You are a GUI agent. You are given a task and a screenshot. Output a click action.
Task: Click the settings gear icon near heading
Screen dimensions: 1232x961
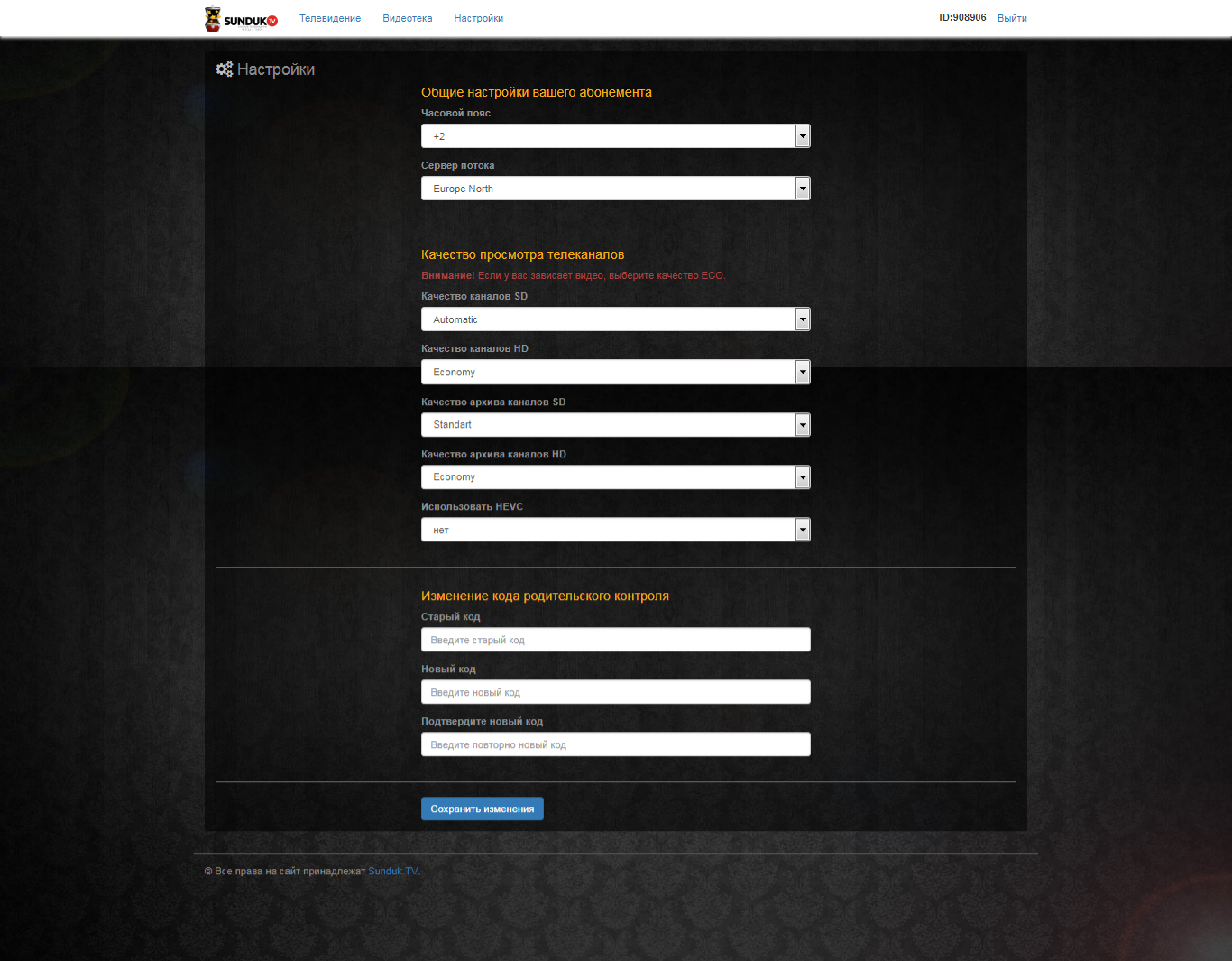point(224,69)
